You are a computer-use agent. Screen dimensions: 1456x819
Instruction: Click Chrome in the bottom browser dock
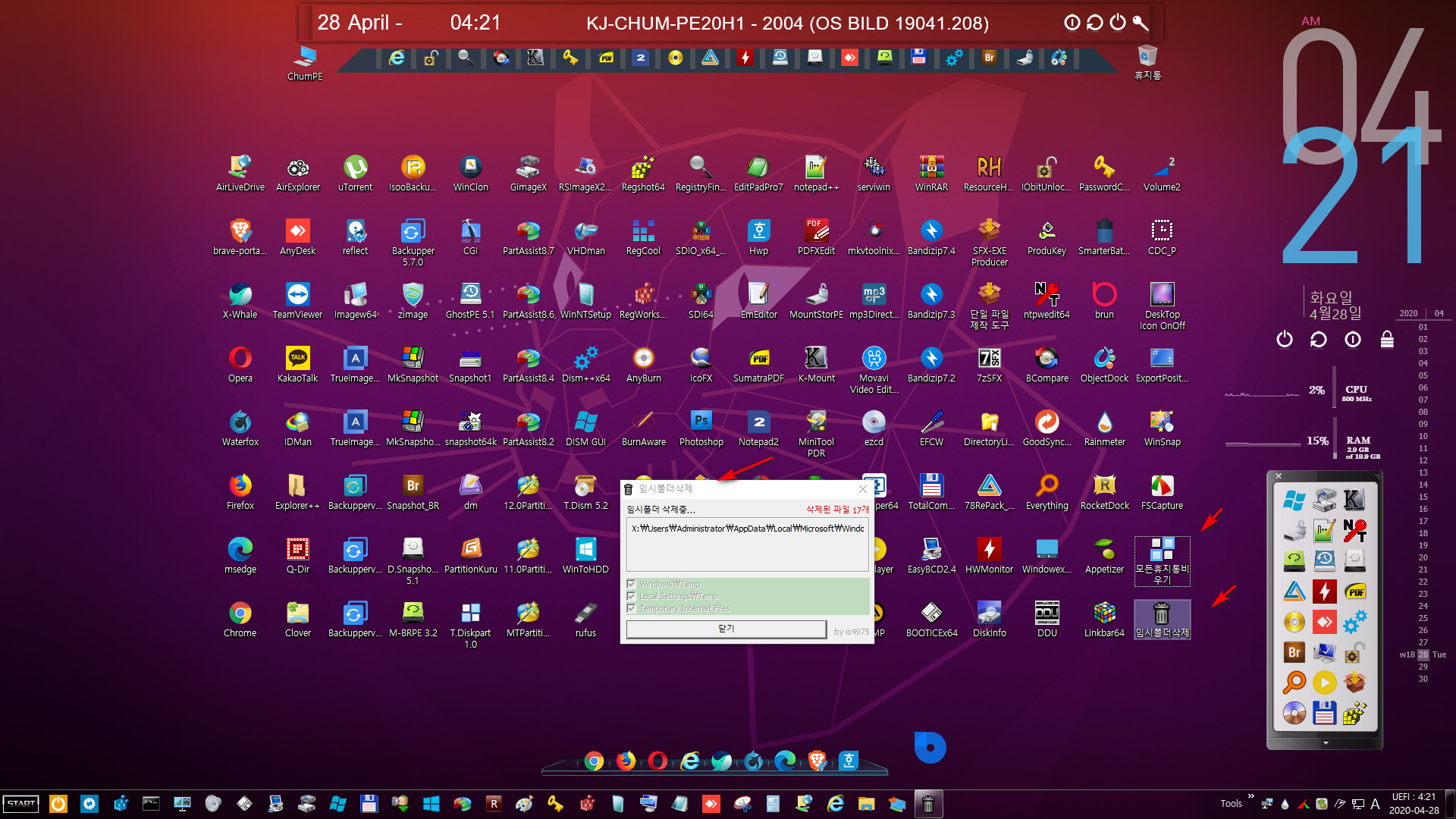point(594,761)
